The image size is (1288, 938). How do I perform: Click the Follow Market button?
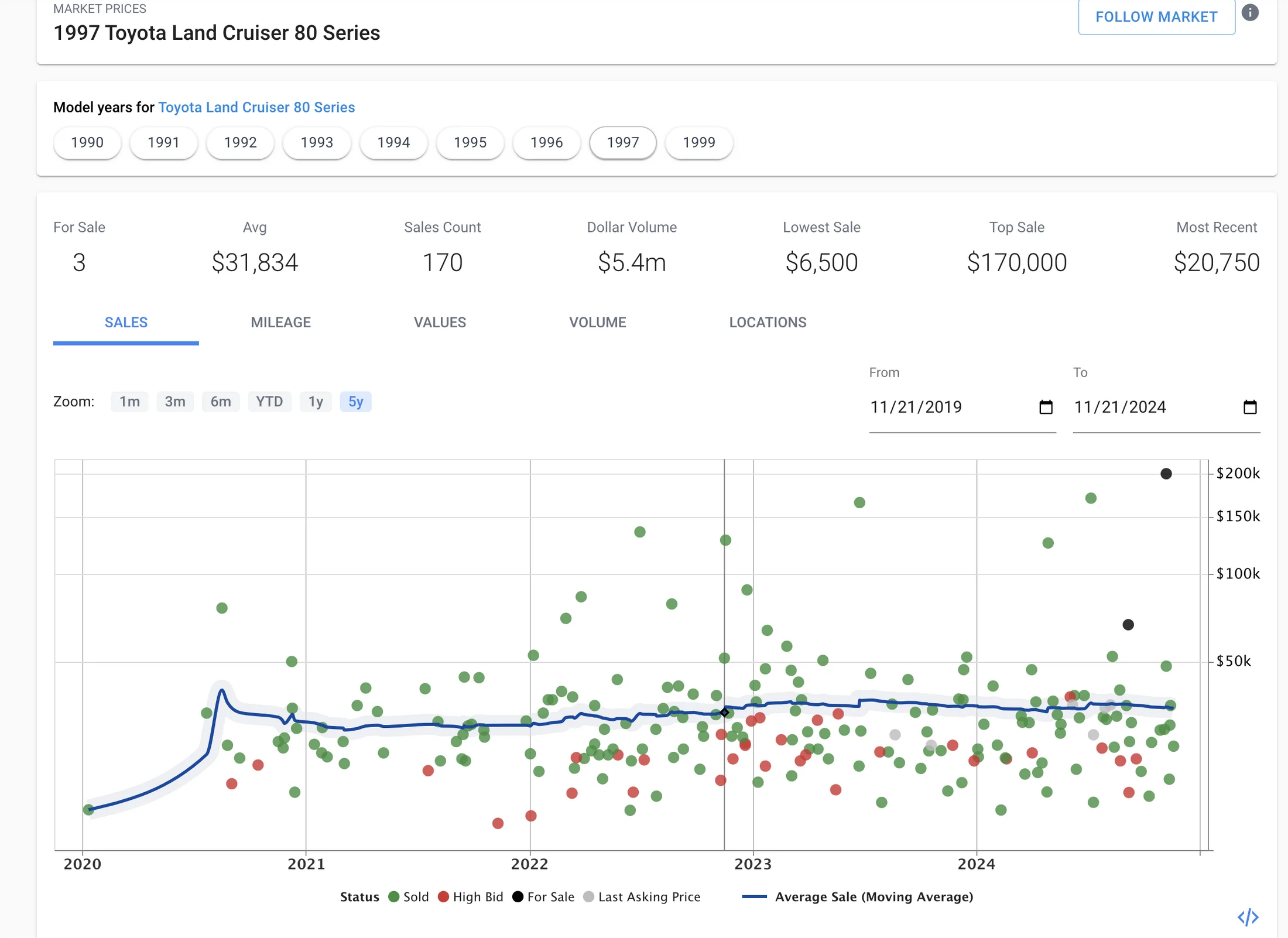click(1156, 16)
